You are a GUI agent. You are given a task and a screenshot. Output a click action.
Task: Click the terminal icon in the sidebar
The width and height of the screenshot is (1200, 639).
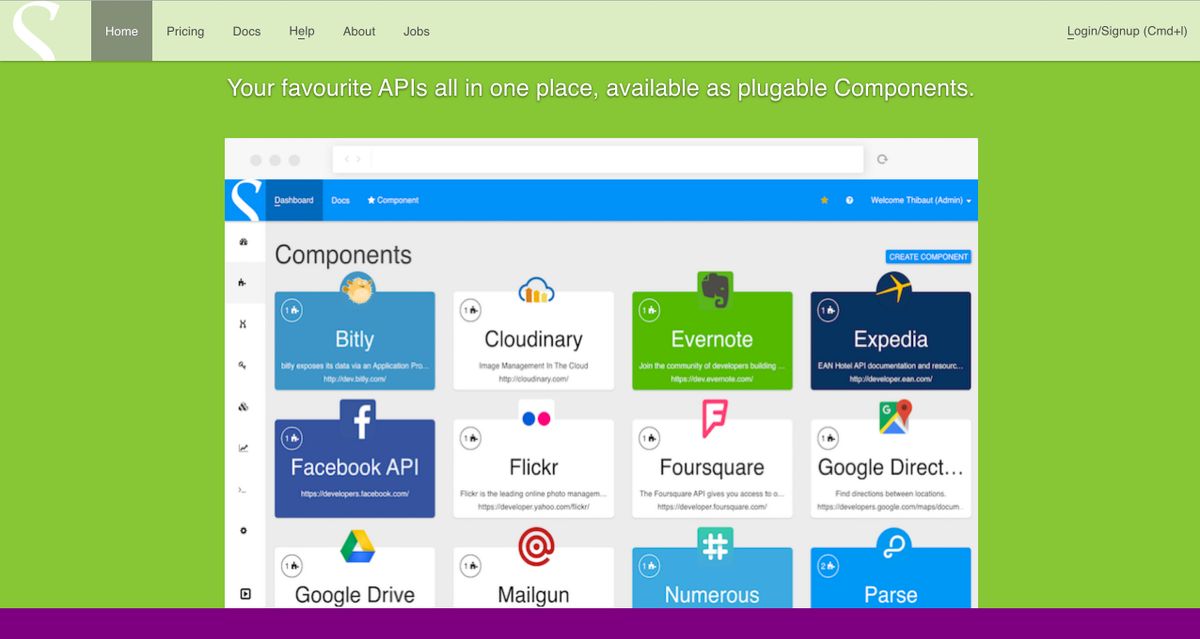245,489
